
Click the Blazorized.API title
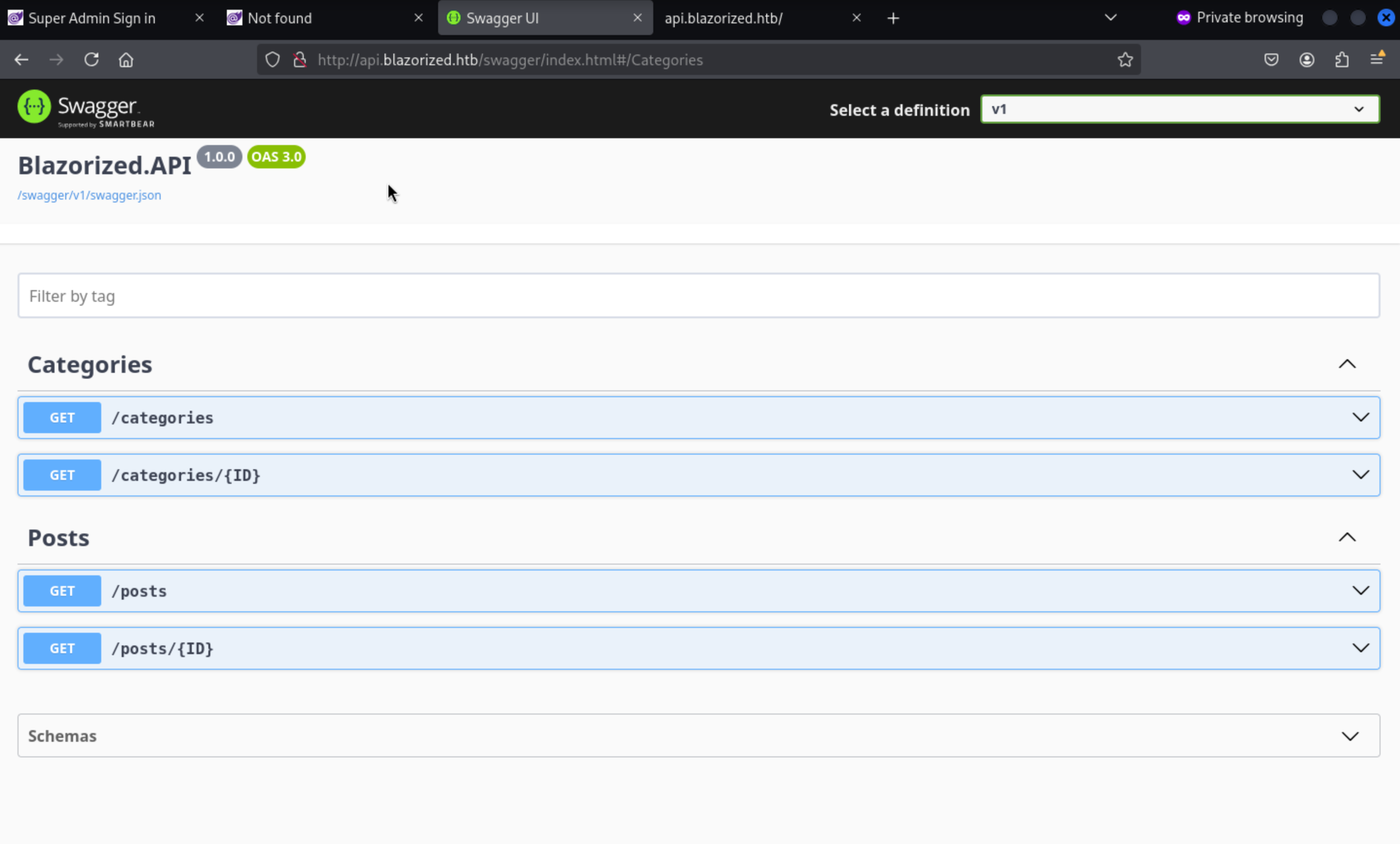click(105, 166)
